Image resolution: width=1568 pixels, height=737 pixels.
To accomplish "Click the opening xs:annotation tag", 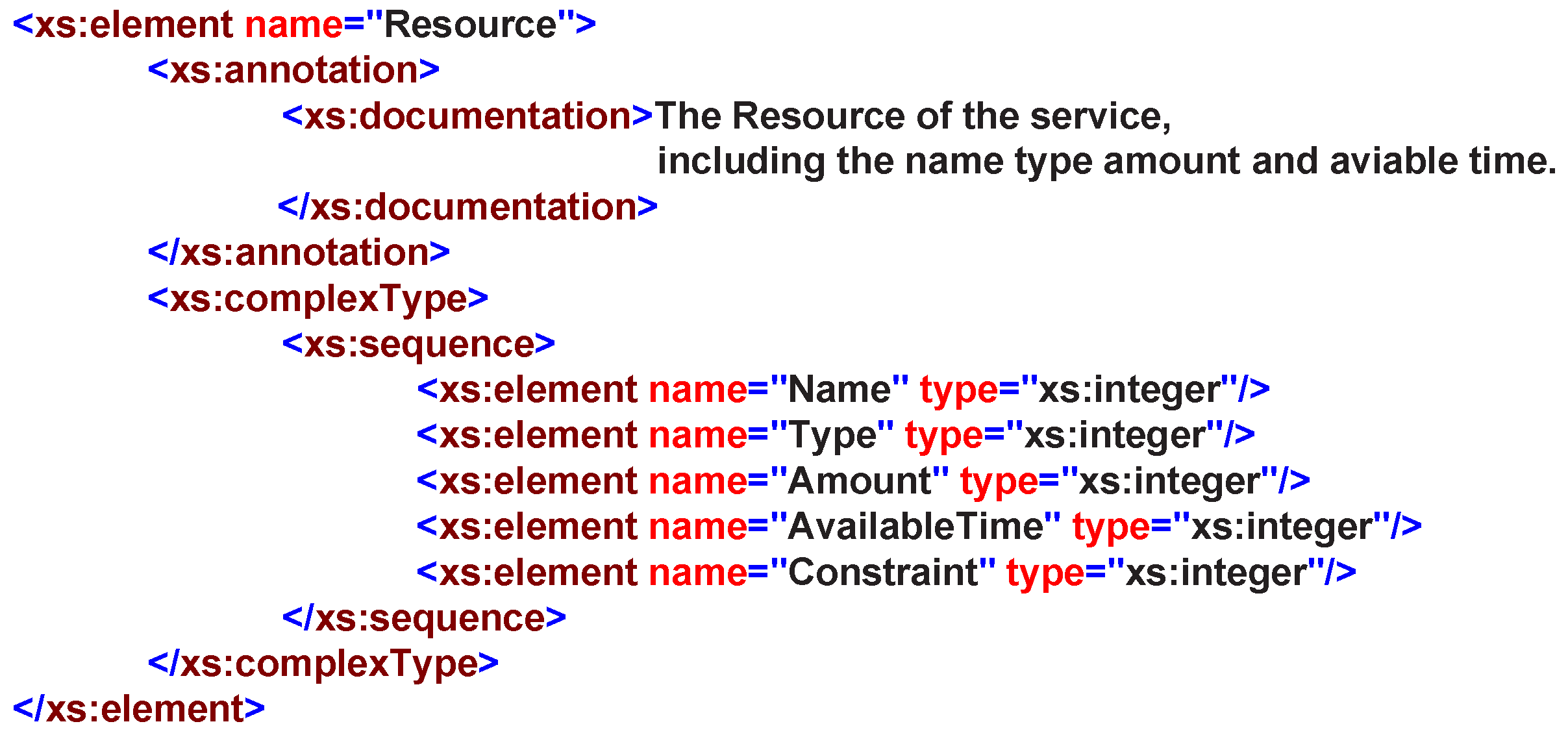I will coord(293,70).
